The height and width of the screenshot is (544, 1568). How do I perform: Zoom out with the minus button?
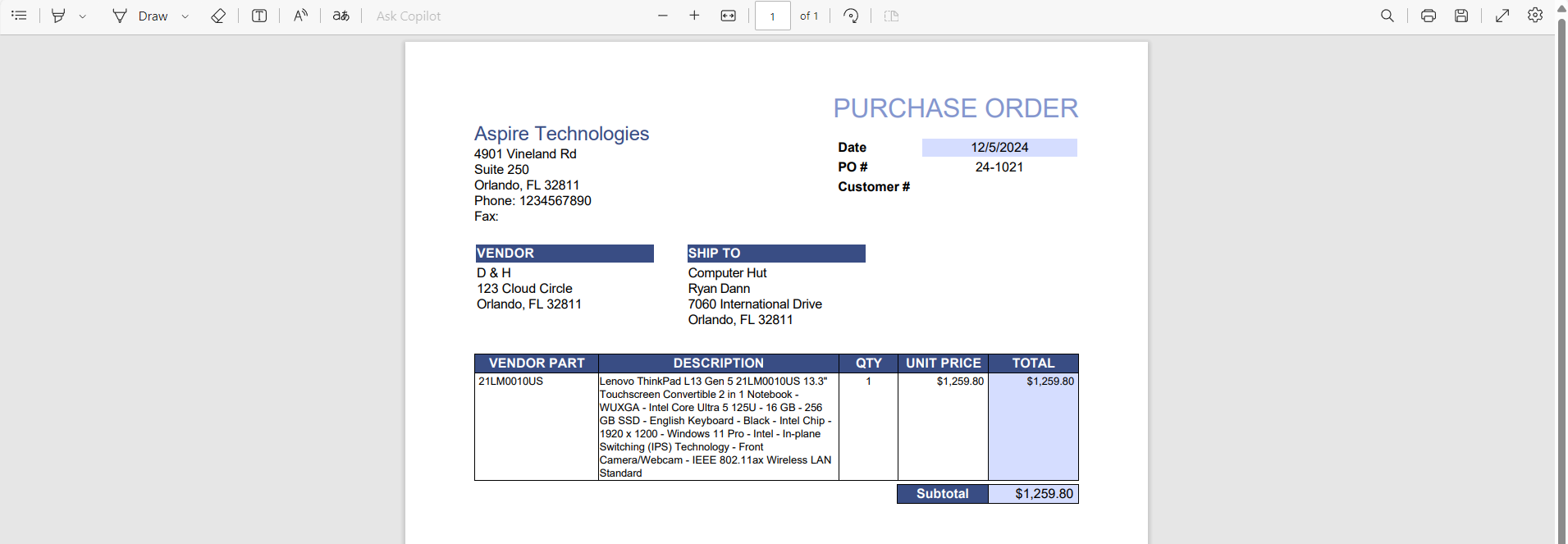pos(663,16)
